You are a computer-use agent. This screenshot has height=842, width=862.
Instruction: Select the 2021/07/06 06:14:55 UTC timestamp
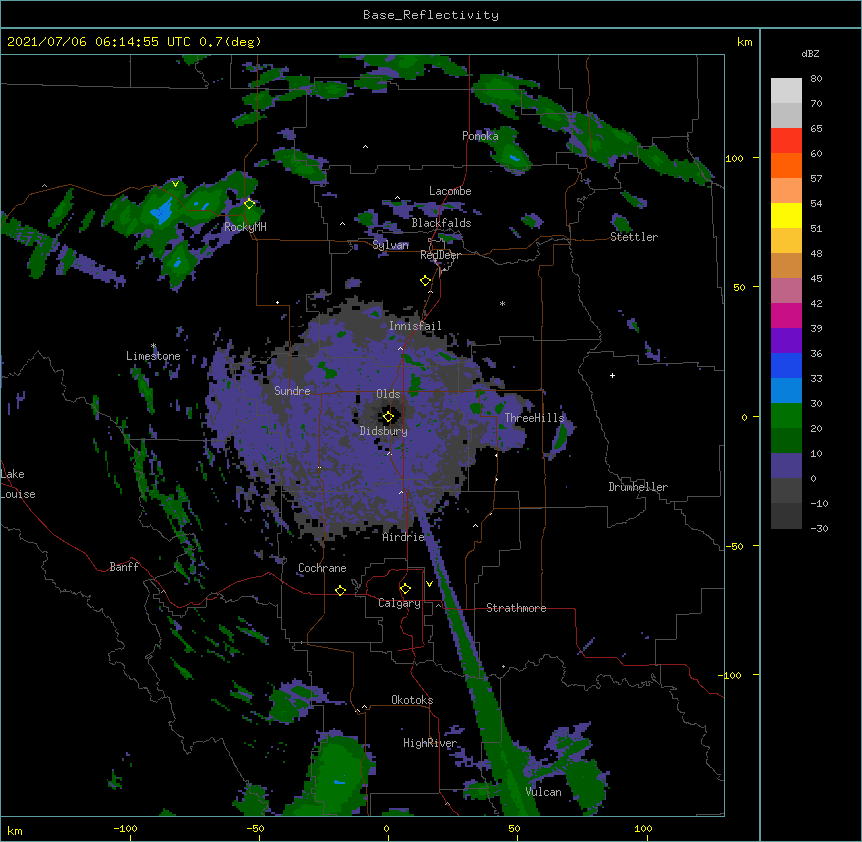(98, 42)
